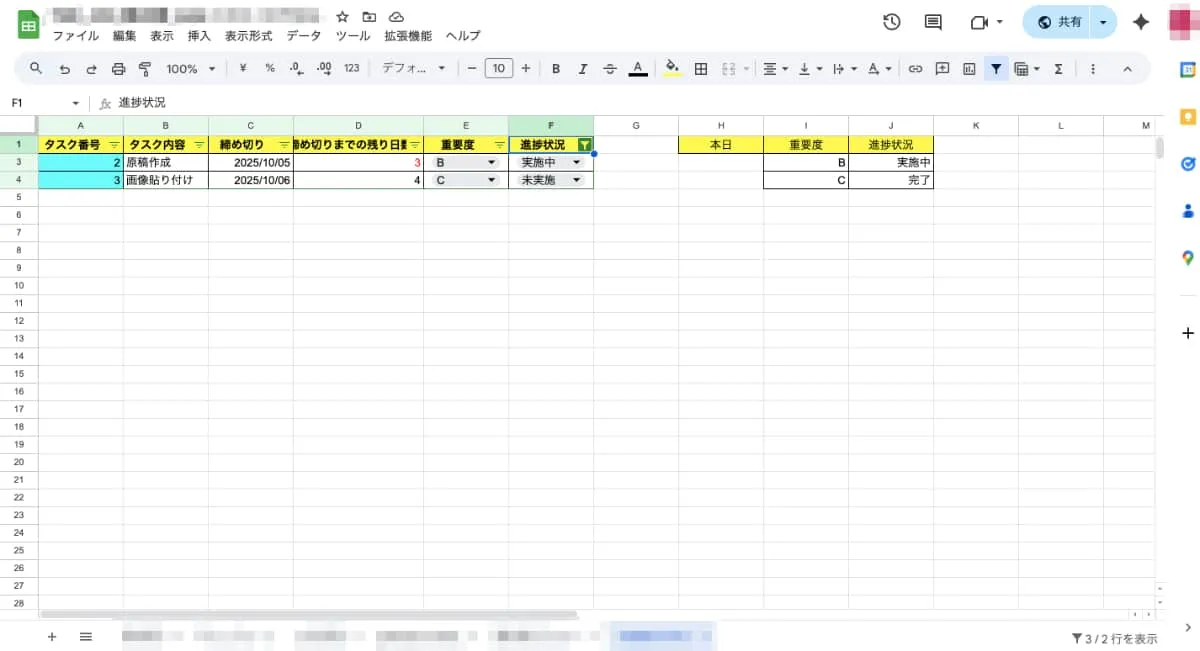The width and height of the screenshot is (1200, 651).
Task: Open the font size dropdown
Action: pos(498,69)
